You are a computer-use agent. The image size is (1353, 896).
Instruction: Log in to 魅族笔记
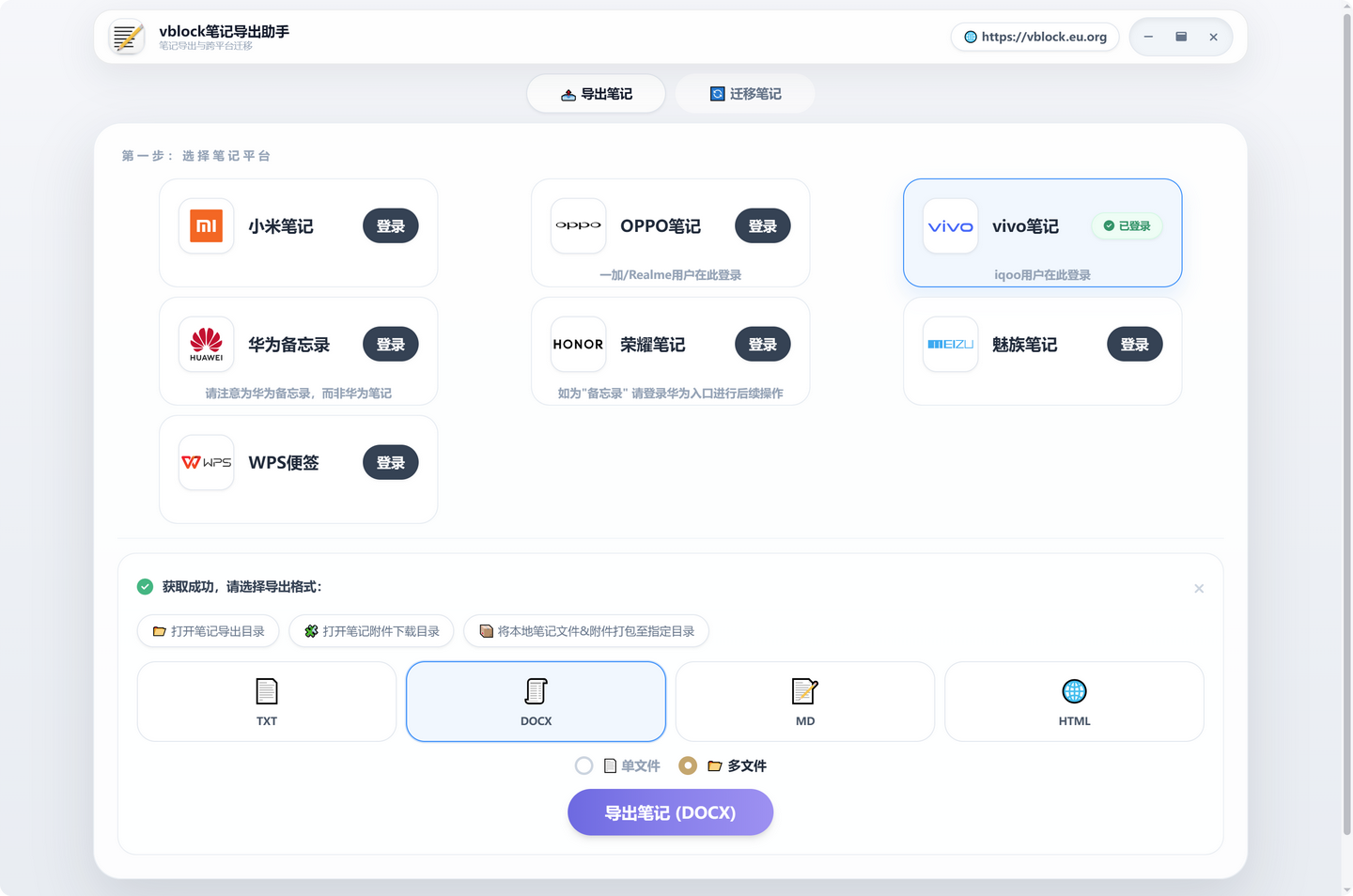pyautogui.click(x=1135, y=345)
